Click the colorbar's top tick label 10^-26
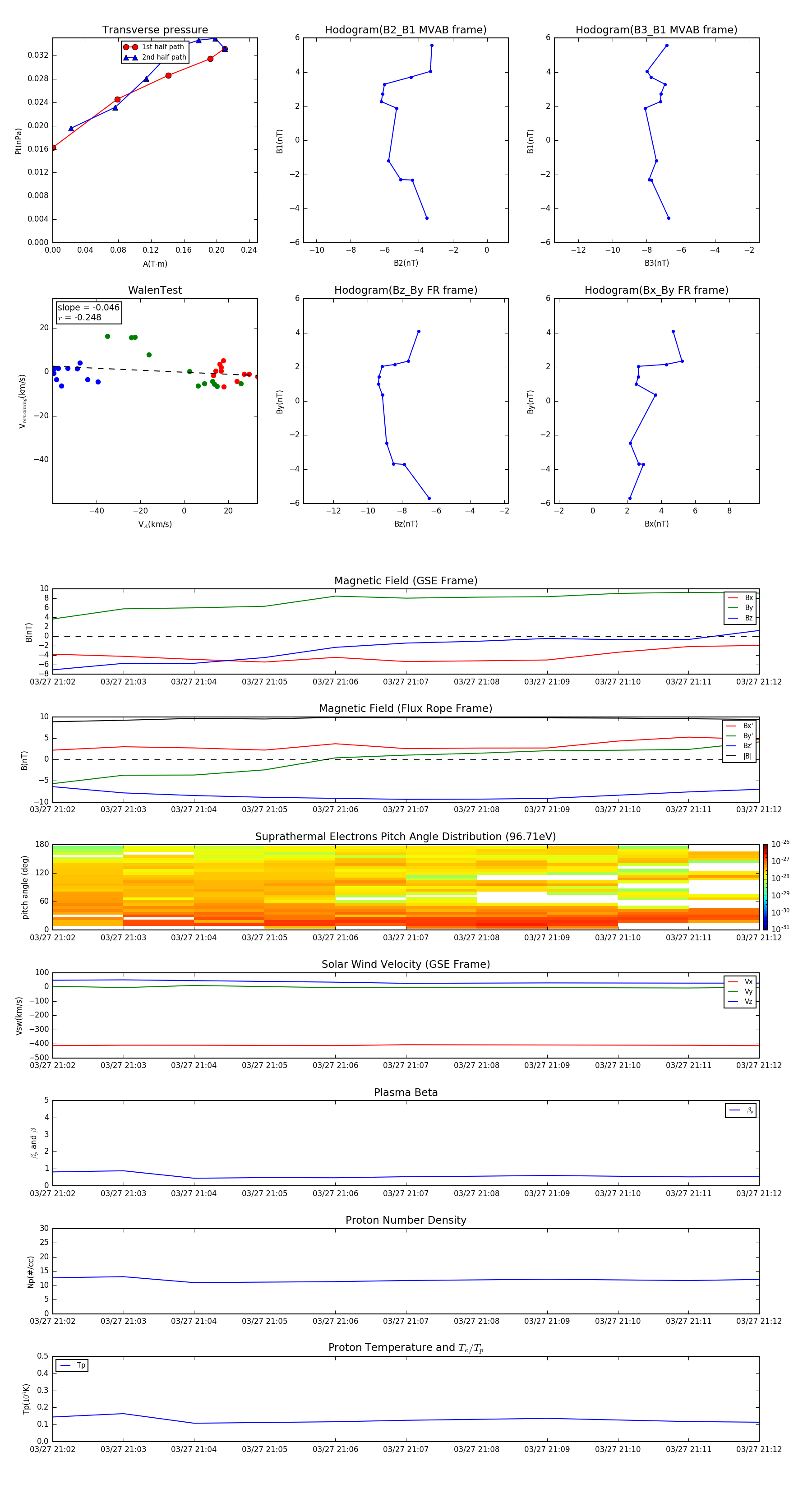 tap(780, 844)
